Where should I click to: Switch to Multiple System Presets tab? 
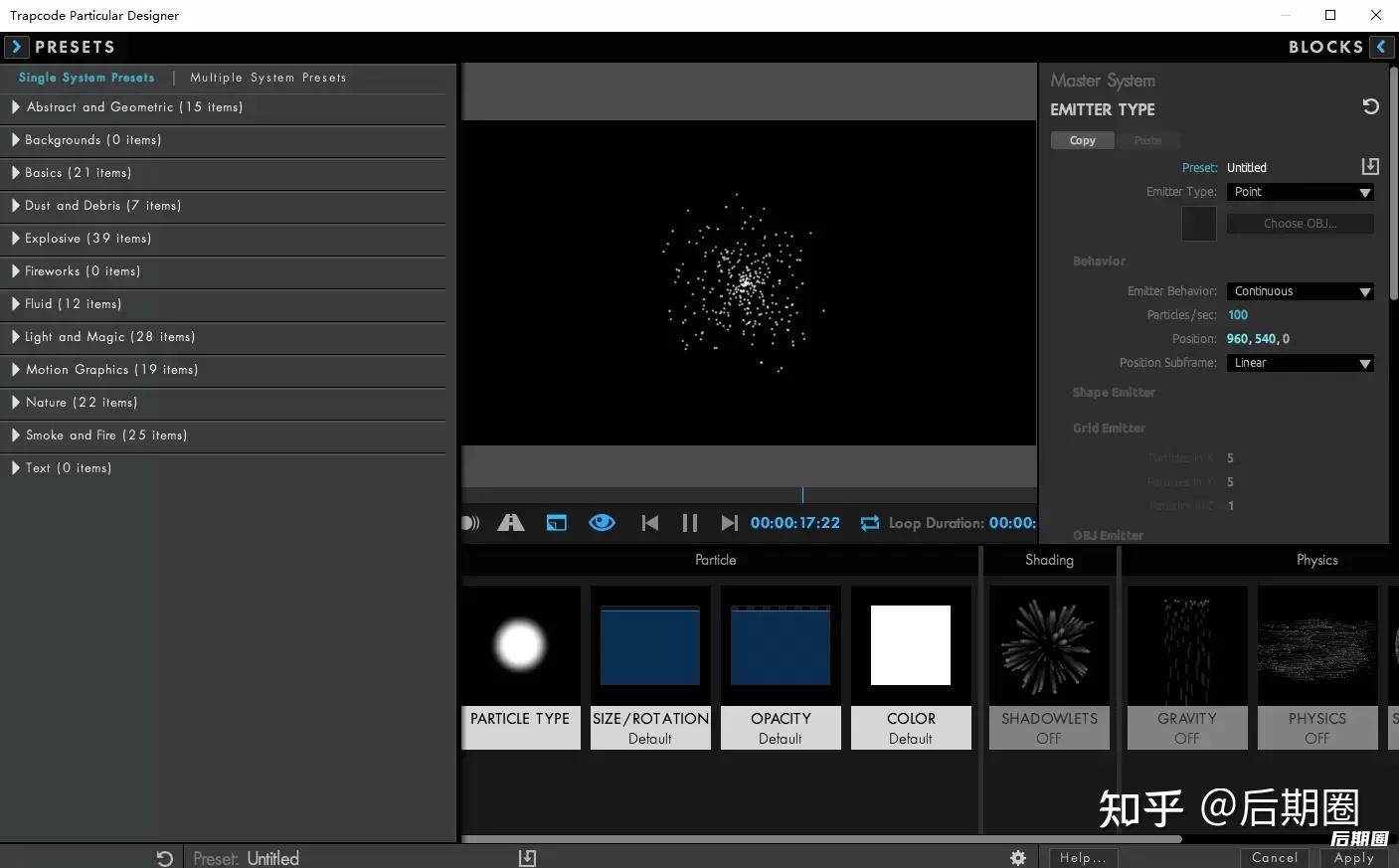pyautogui.click(x=267, y=77)
